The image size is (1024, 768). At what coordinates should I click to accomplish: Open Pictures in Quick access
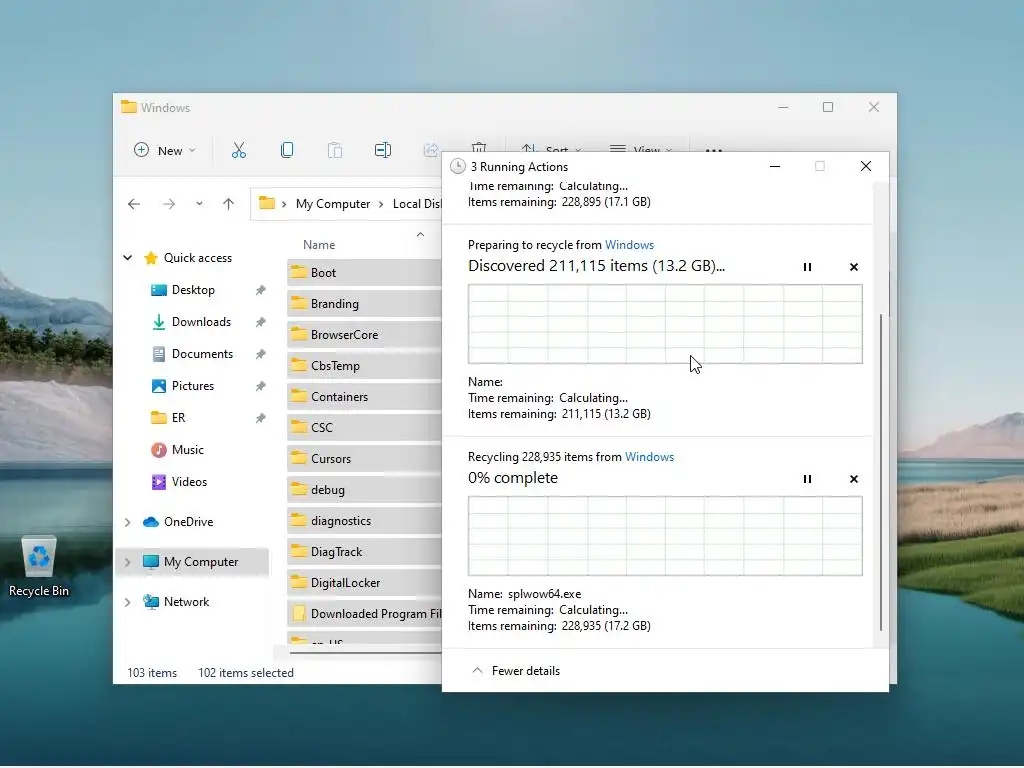coord(193,386)
